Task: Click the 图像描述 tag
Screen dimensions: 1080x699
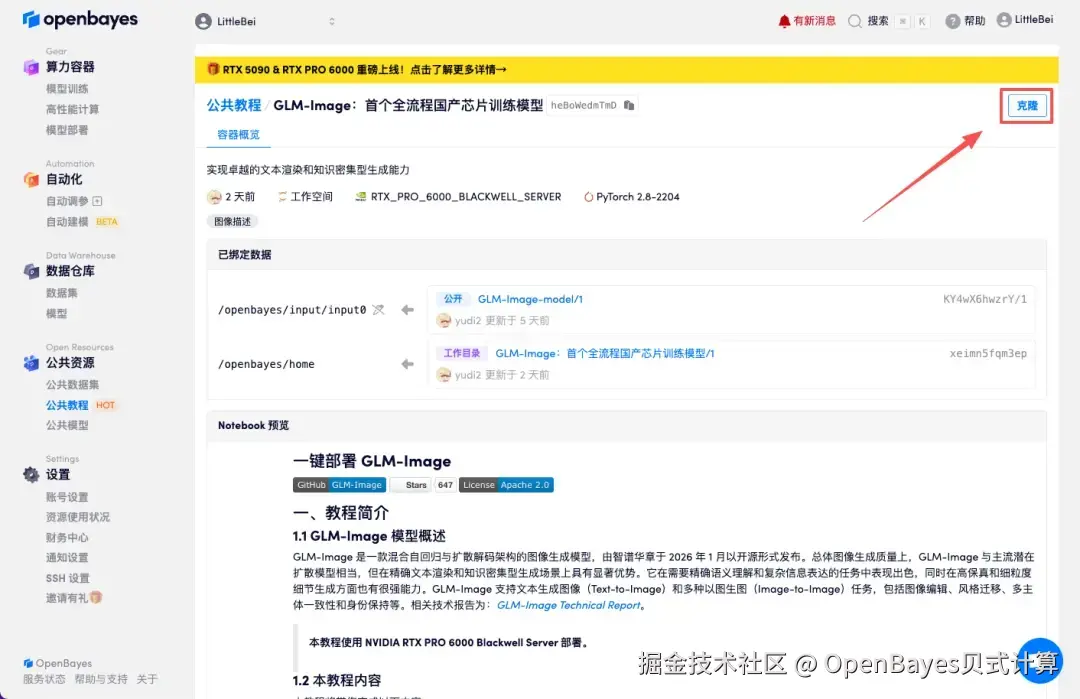Action: tap(232, 221)
